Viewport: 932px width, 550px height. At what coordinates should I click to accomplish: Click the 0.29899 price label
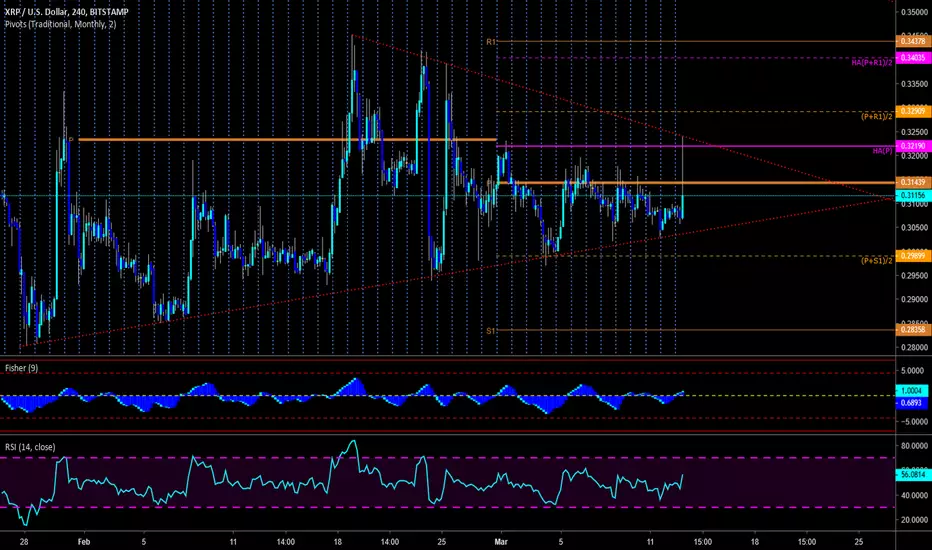(912, 256)
